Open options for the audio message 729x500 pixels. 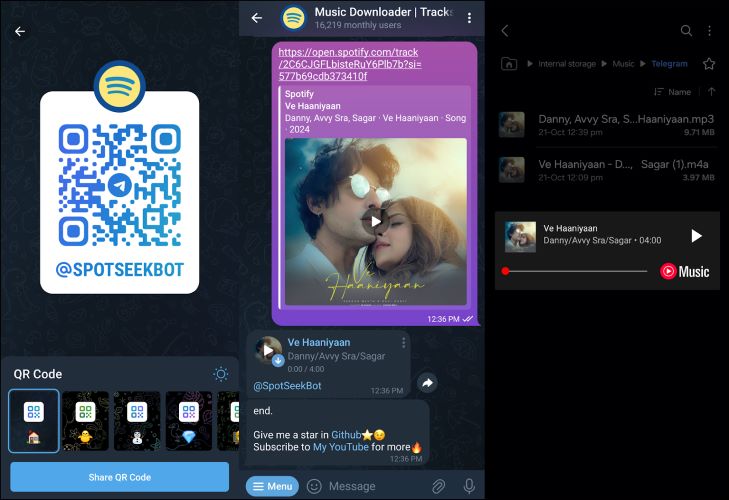coord(403,343)
